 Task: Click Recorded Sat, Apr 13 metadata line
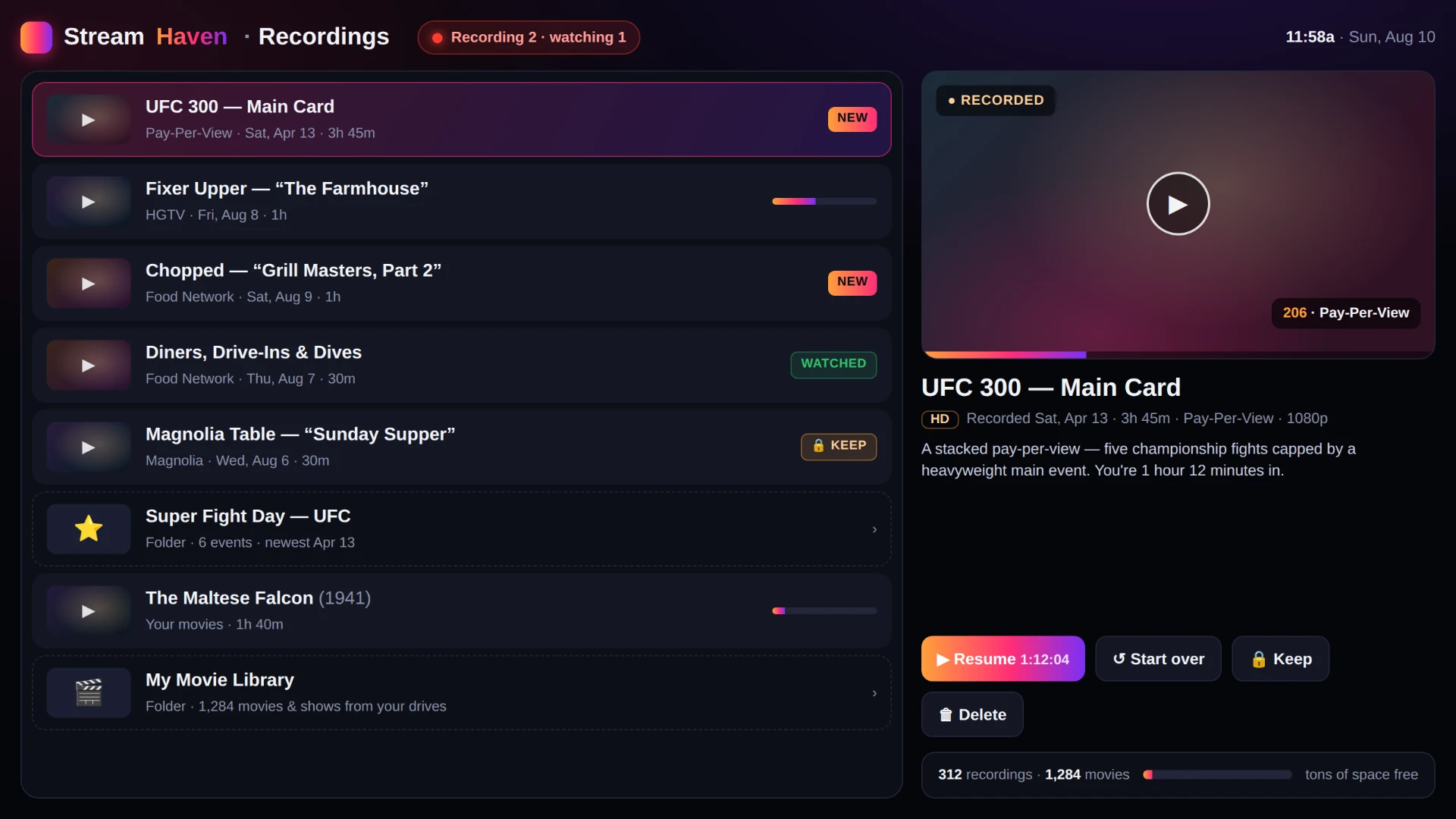pyautogui.click(x=1147, y=419)
